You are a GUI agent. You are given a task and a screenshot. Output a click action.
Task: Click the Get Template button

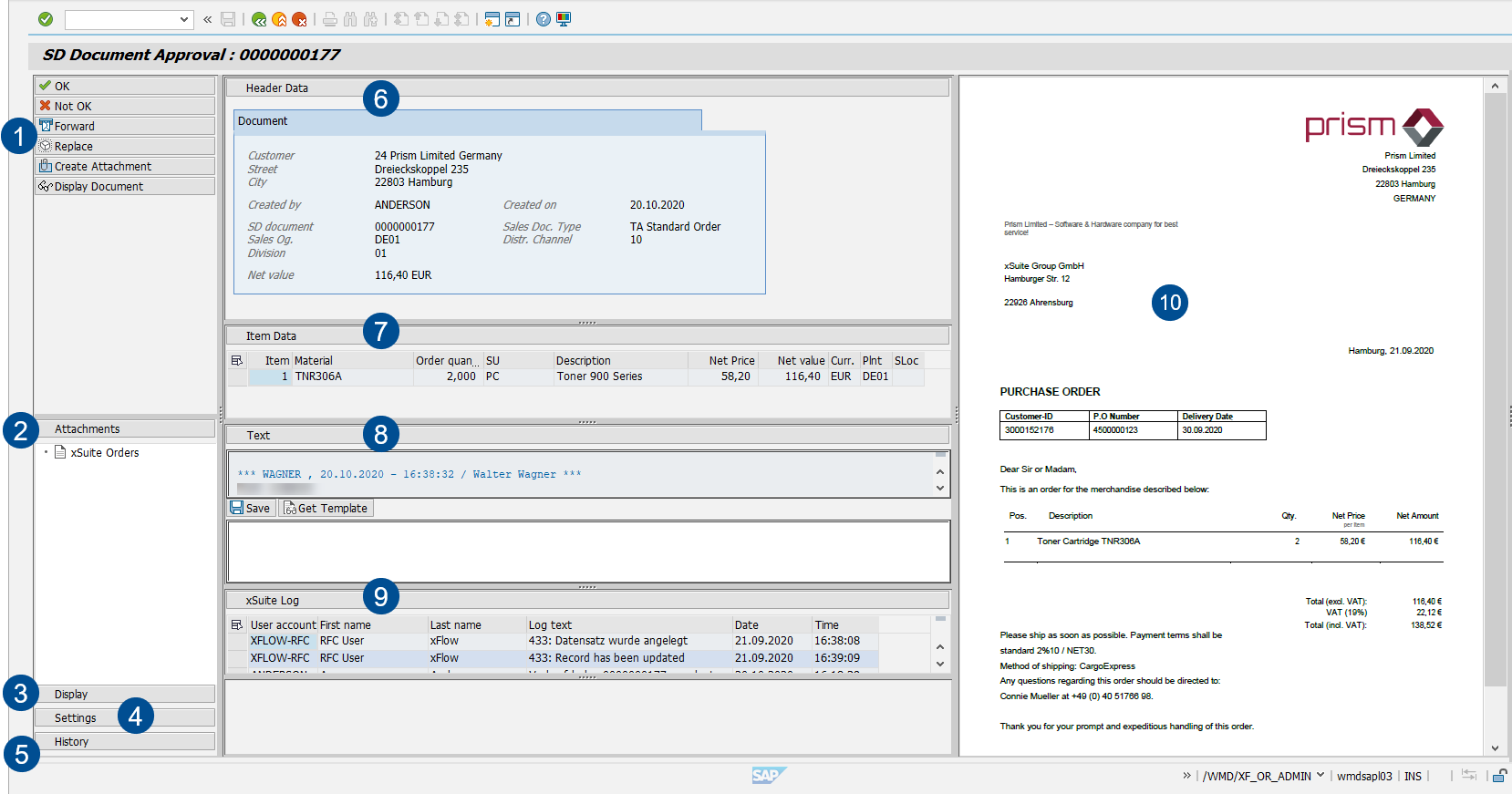(x=326, y=508)
